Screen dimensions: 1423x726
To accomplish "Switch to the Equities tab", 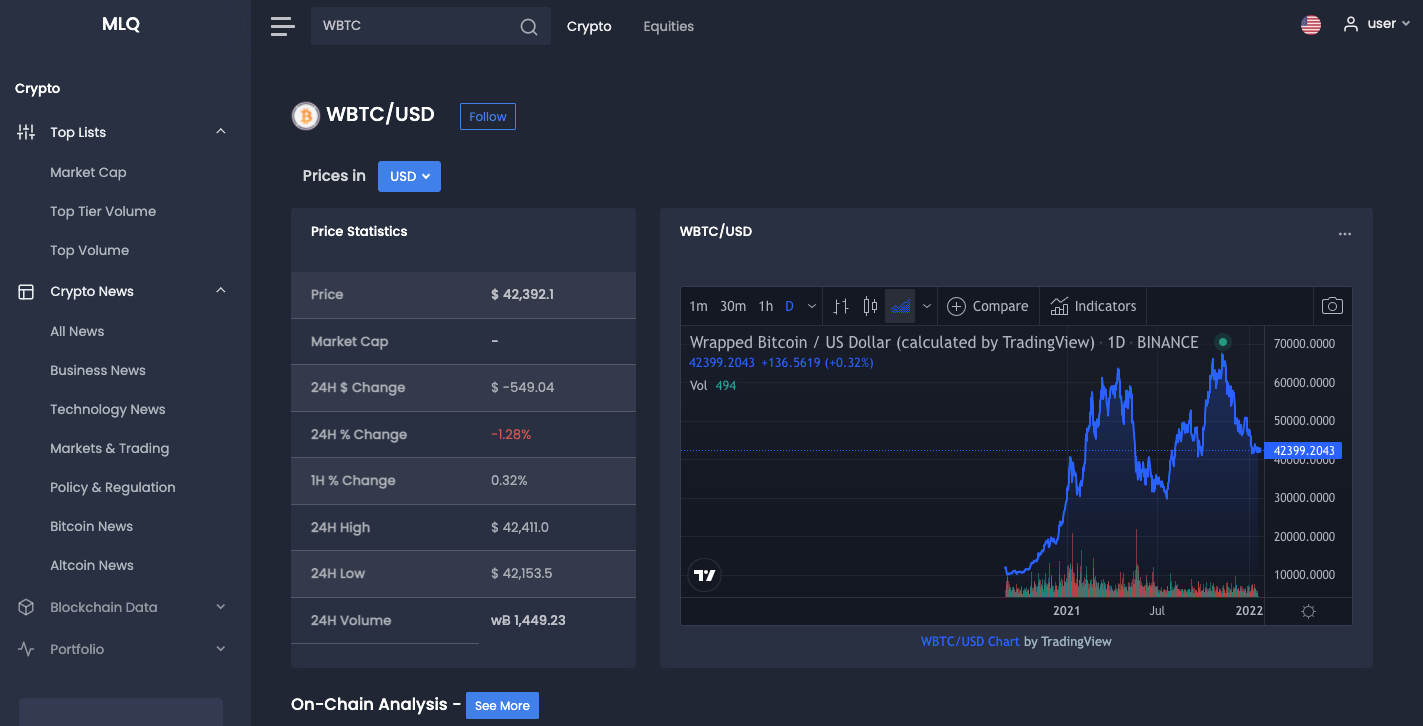I will 669,26.
